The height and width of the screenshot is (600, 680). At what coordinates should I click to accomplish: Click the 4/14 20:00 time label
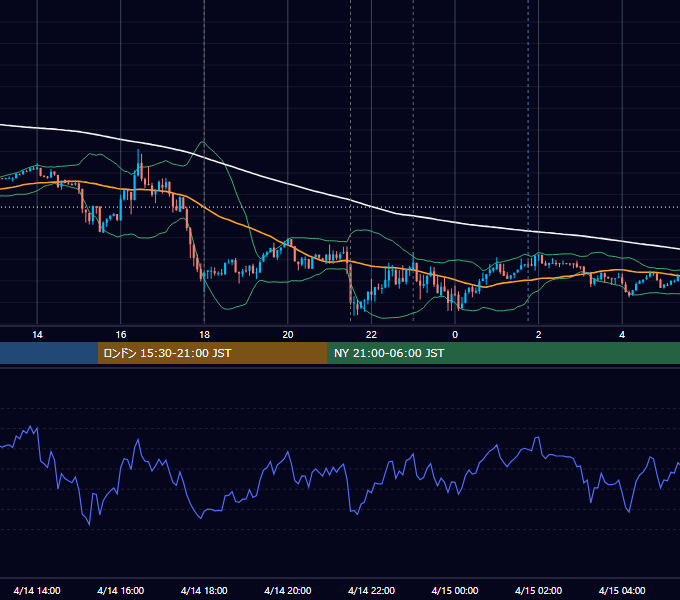coord(288,590)
